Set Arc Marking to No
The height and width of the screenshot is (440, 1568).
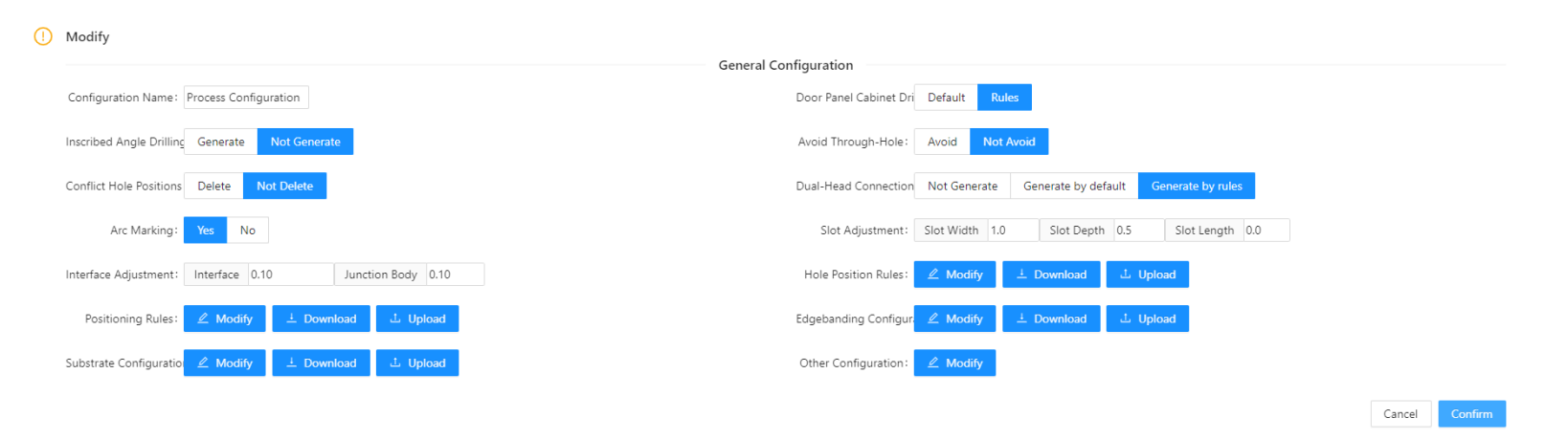(x=248, y=230)
